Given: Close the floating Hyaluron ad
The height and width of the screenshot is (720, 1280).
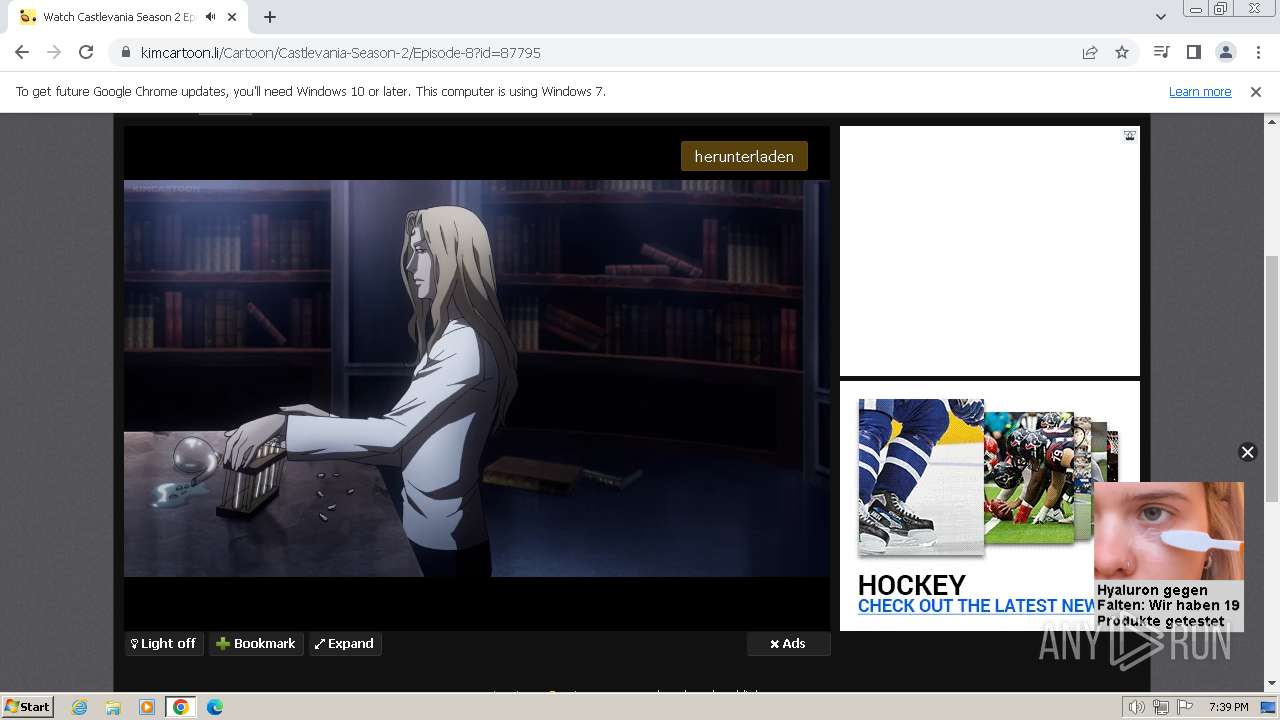Looking at the screenshot, I should [1247, 452].
